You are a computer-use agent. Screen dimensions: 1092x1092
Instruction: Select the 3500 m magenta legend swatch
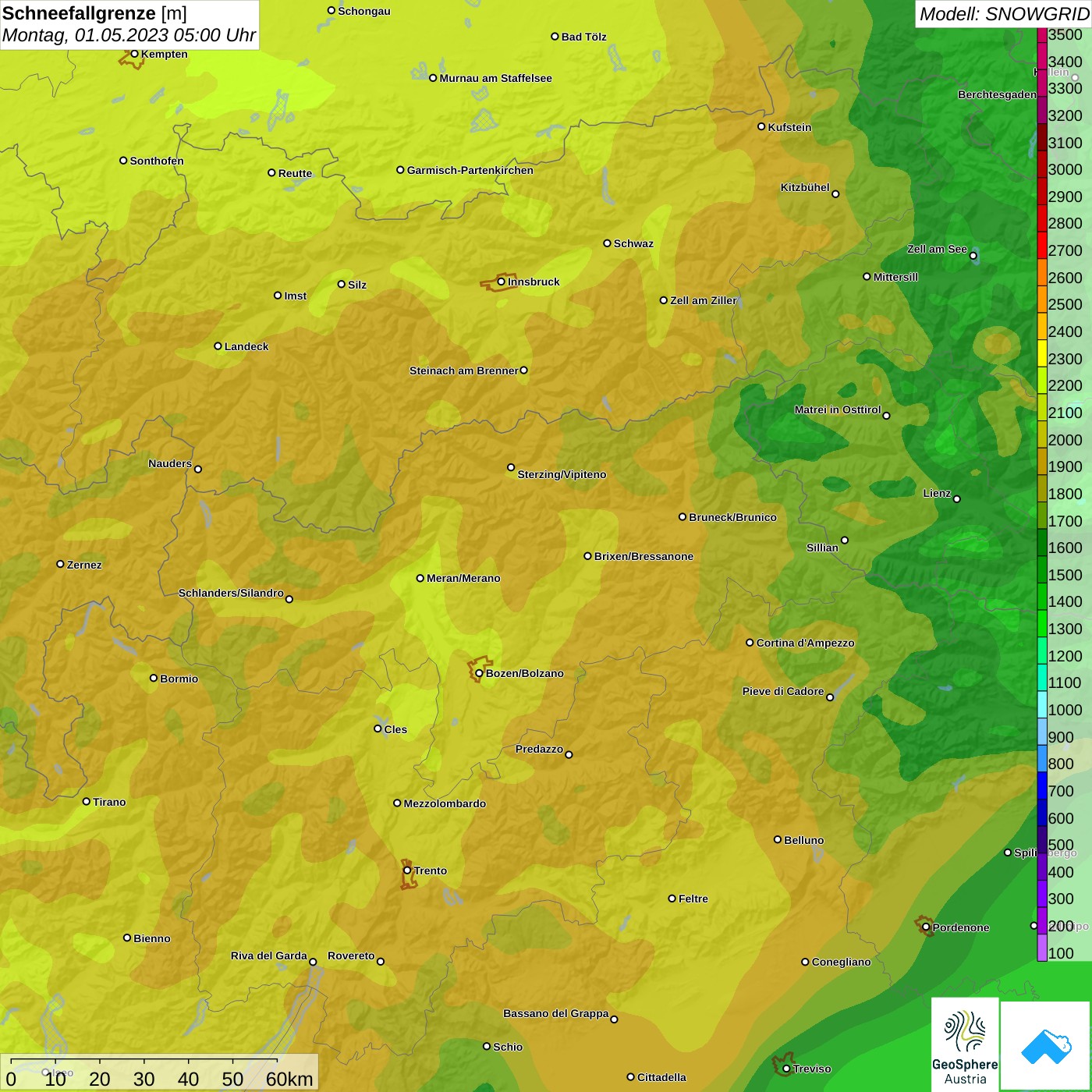pos(1042,35)
